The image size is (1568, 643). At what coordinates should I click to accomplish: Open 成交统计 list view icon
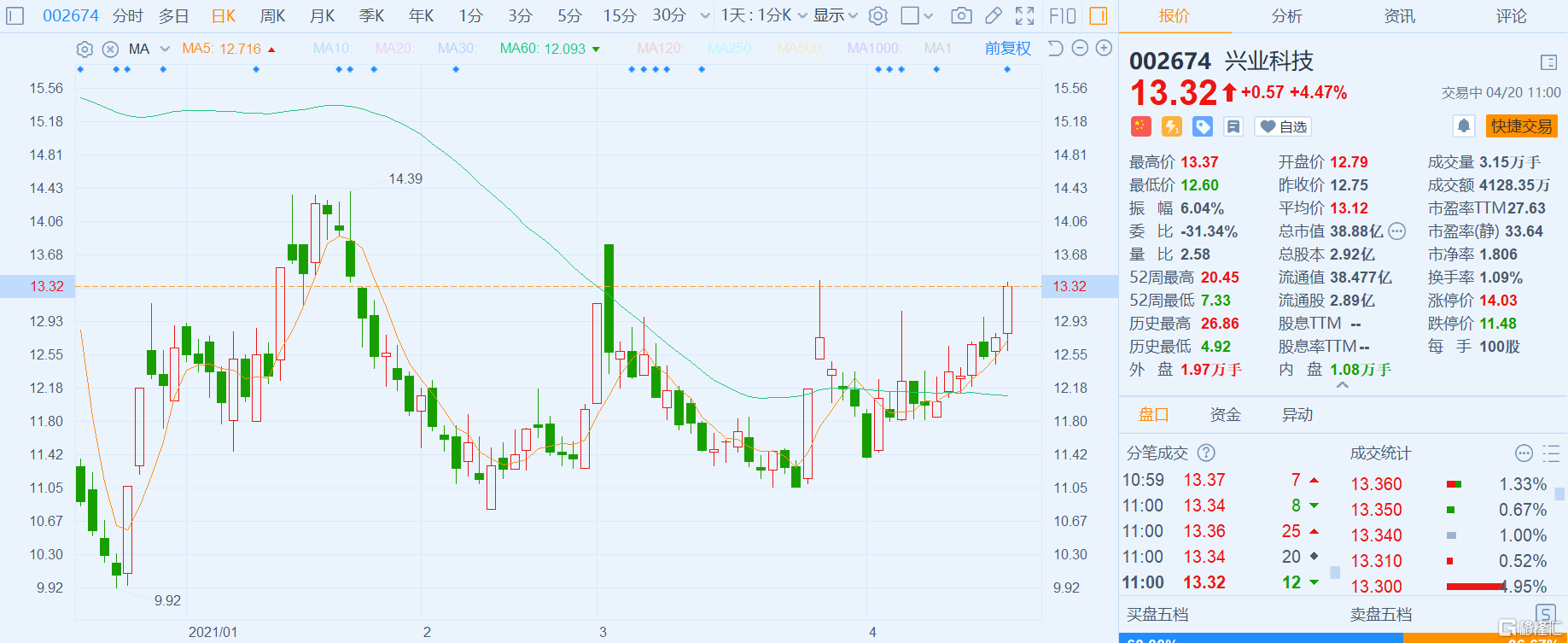[1551, 453]
